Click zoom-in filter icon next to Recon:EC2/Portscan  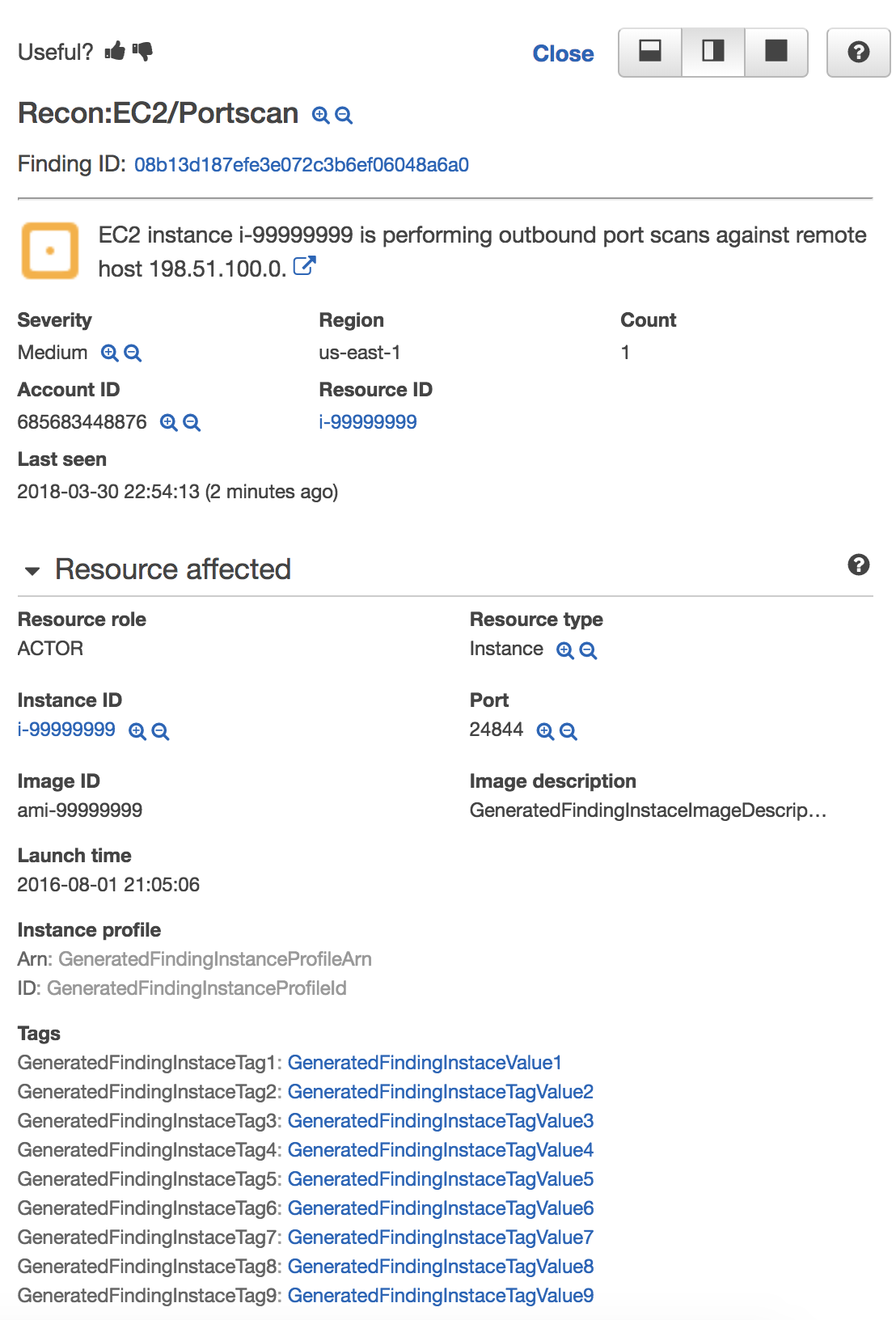point(320,116)
